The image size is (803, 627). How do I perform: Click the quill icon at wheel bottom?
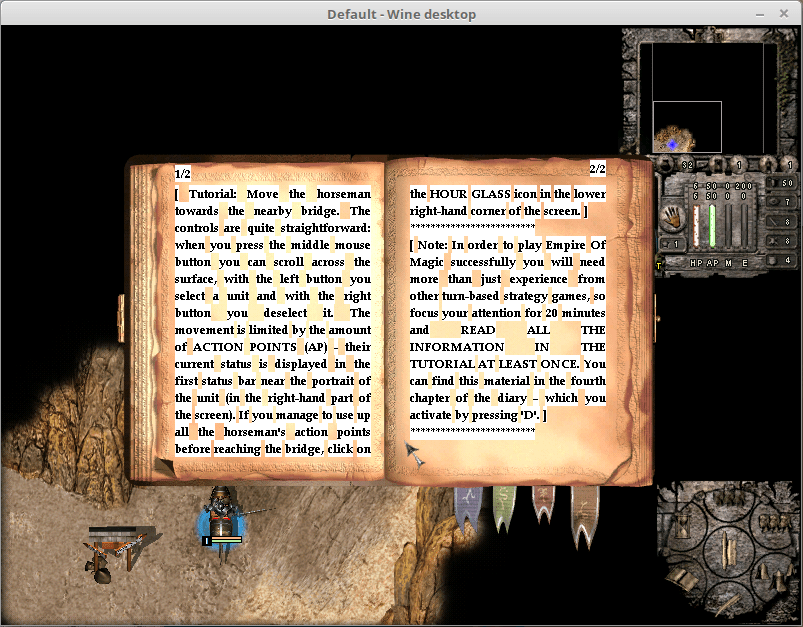point(728,604)
